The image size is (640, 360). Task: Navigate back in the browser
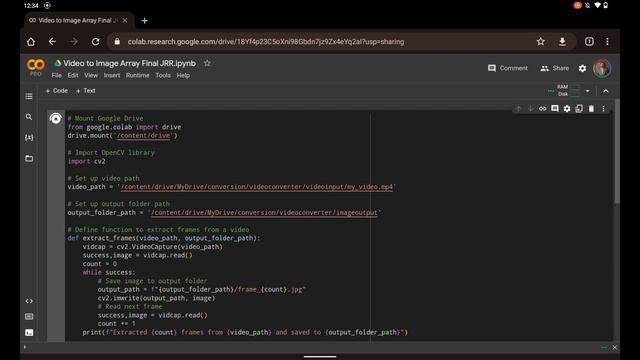[52, 42]
